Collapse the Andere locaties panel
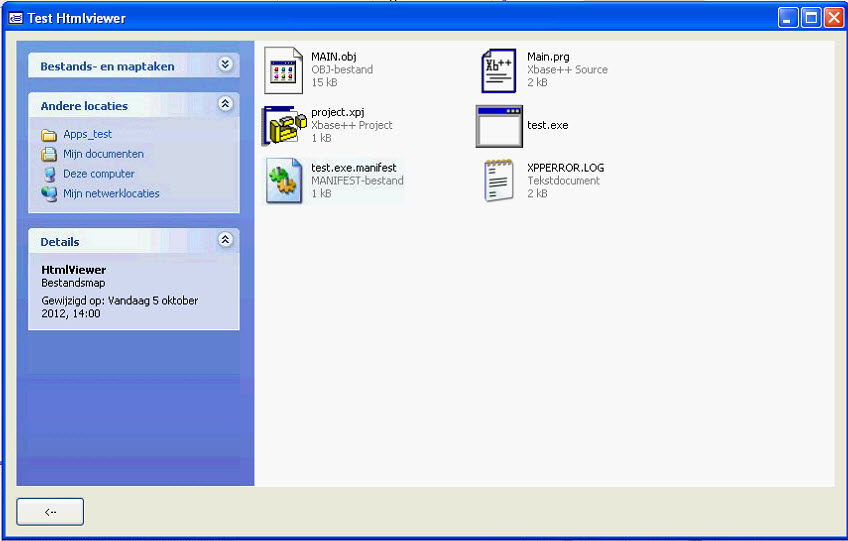 (x=225, y=104)
